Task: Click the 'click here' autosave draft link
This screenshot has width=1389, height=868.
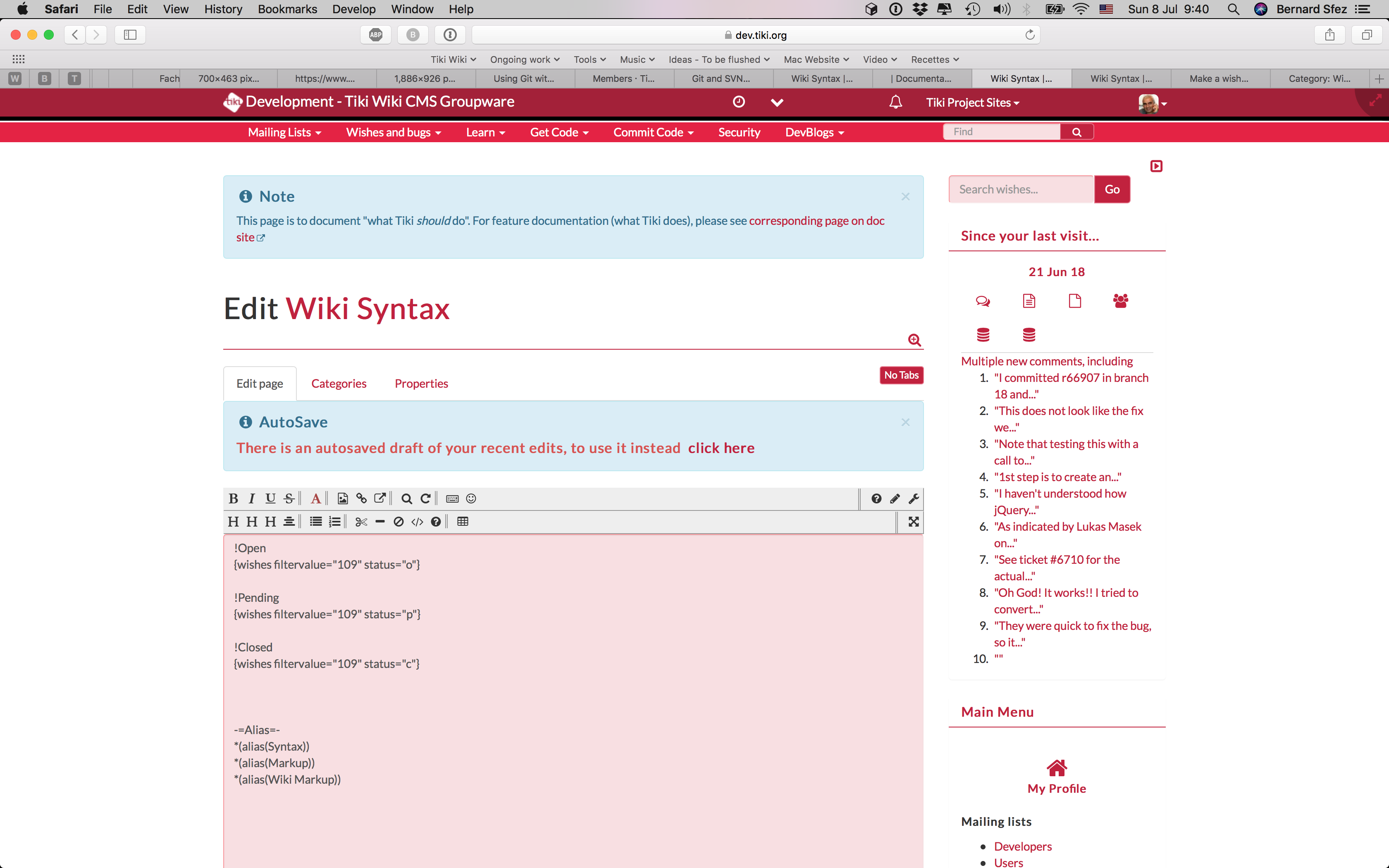Action: click(x=721, y=448)
